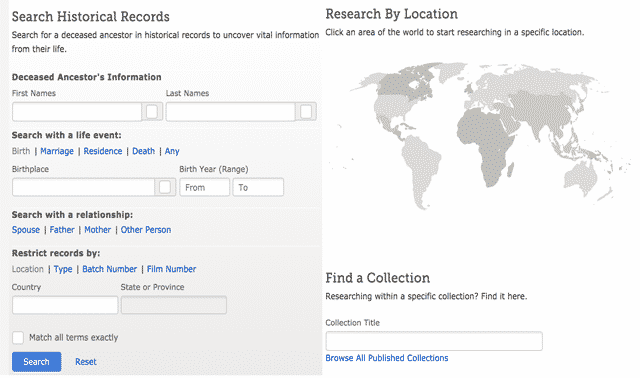Open Browse All Published Collections link
Viewport: 640px width, 378px height.
(387, 358)
